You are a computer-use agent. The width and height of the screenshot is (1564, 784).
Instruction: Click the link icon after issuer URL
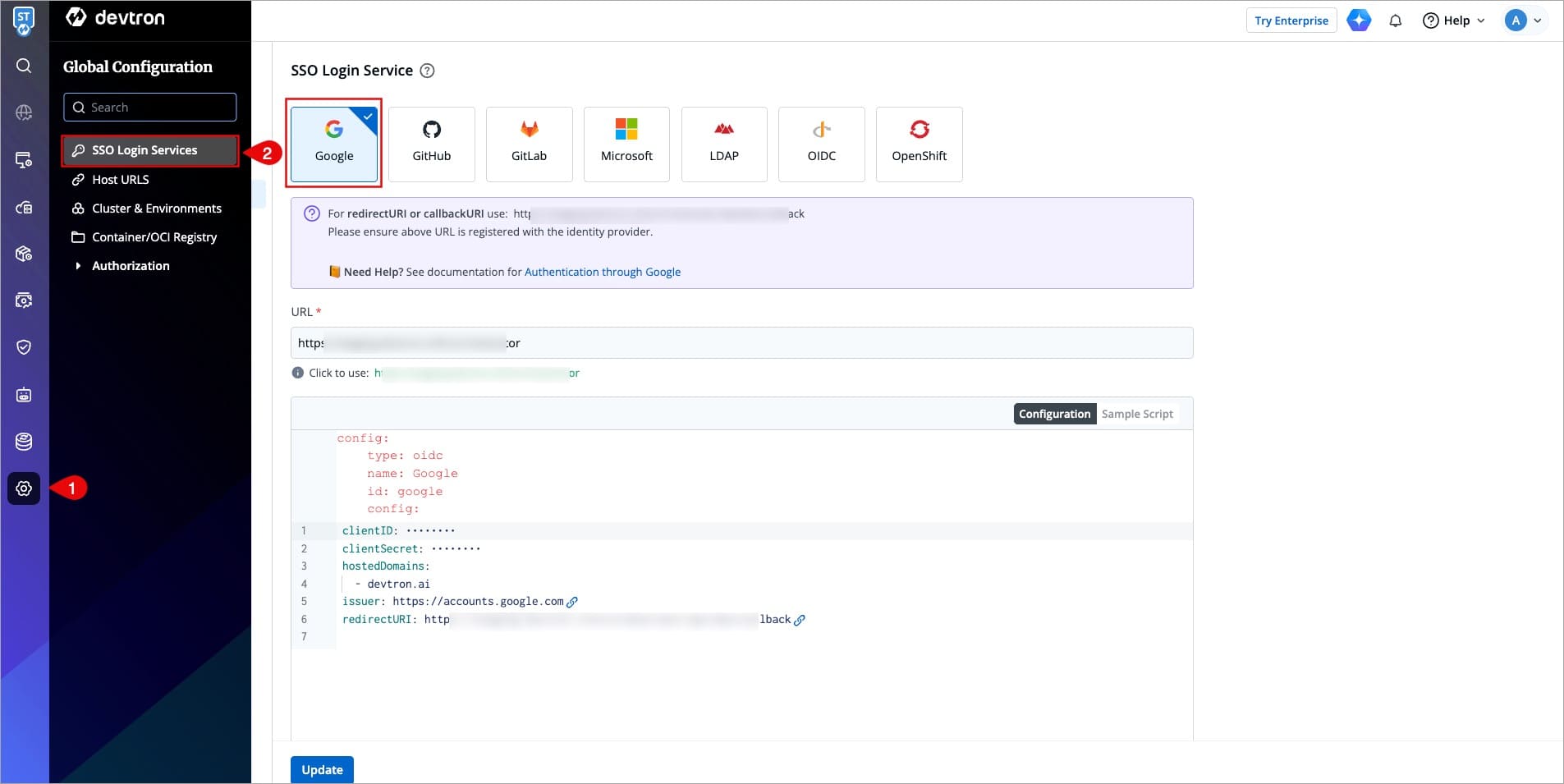pyautogui.click(x=573, y=602)
